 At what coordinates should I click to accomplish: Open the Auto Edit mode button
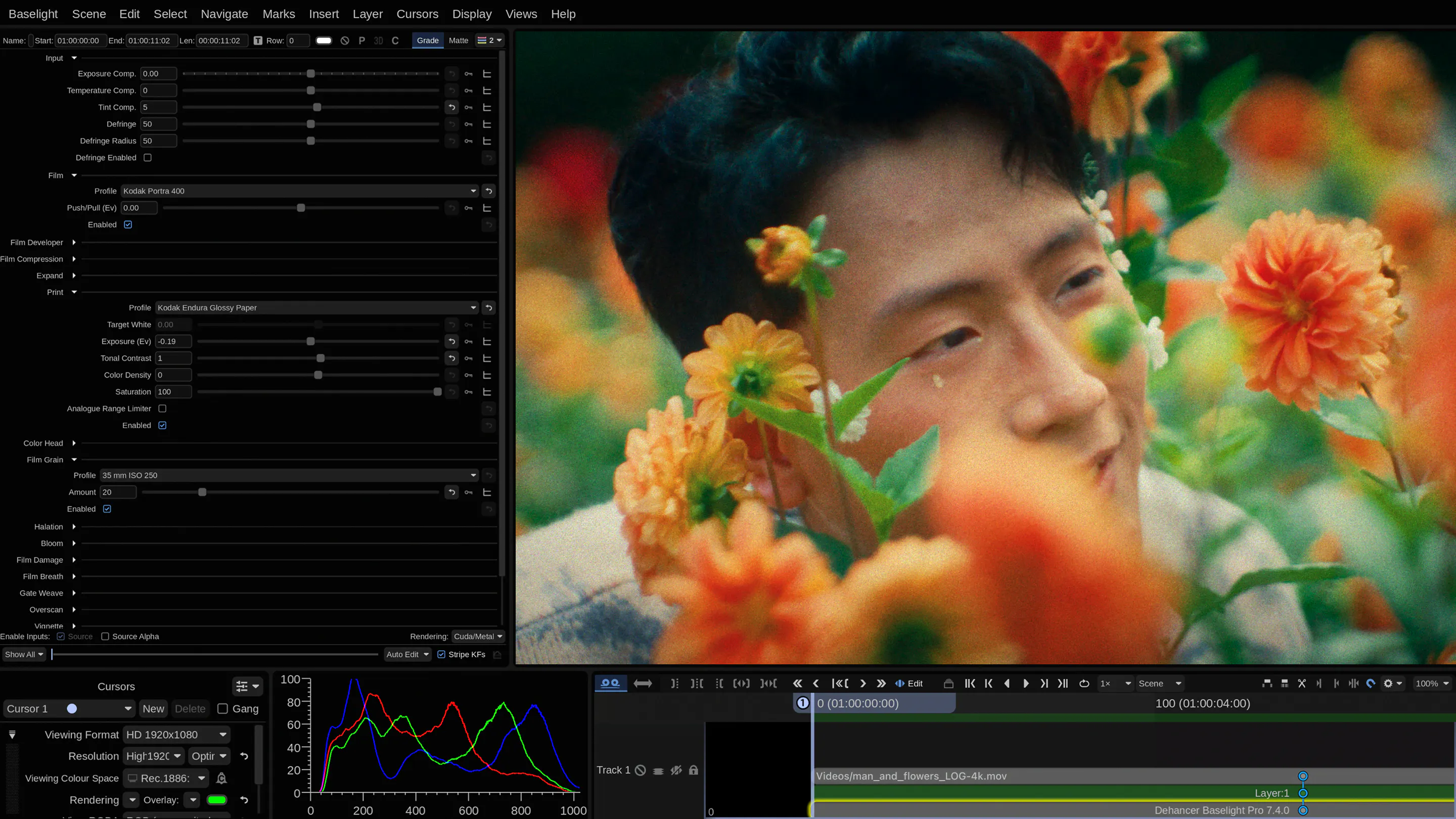[407, 655]
